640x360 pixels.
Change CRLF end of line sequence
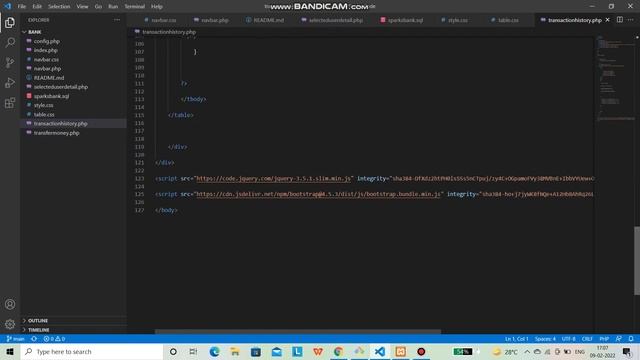(587, 339)
